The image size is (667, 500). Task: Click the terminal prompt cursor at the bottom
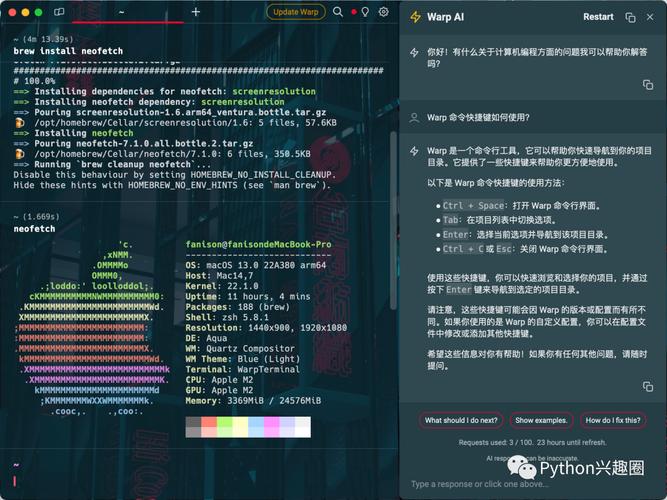coord(15,481)
